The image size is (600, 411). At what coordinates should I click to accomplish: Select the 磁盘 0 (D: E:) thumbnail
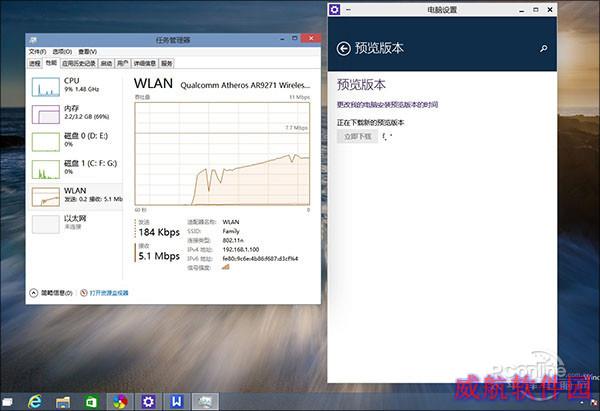click(46, 142)
